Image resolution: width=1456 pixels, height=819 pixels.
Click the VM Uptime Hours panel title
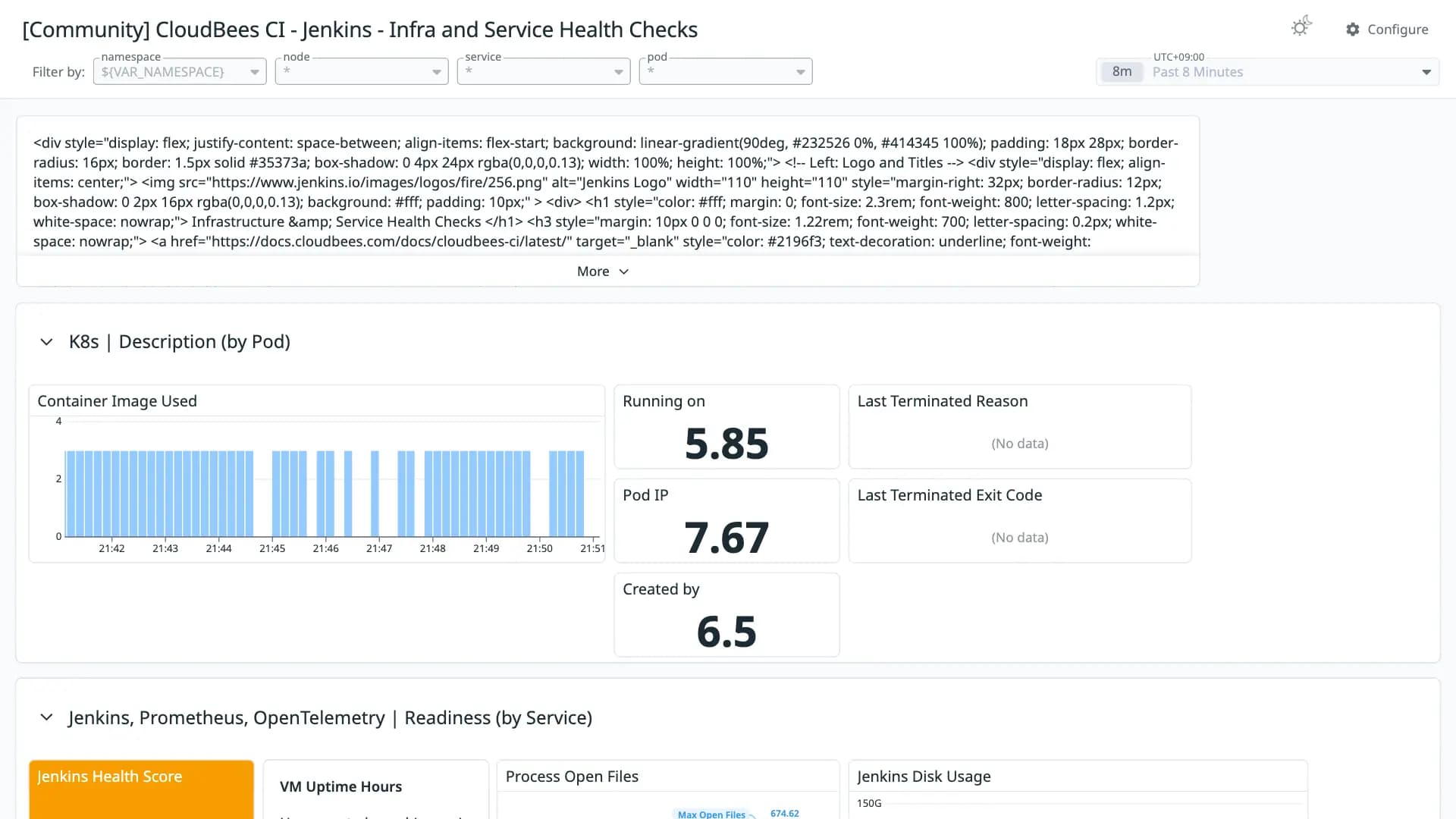tap(340, 787)
